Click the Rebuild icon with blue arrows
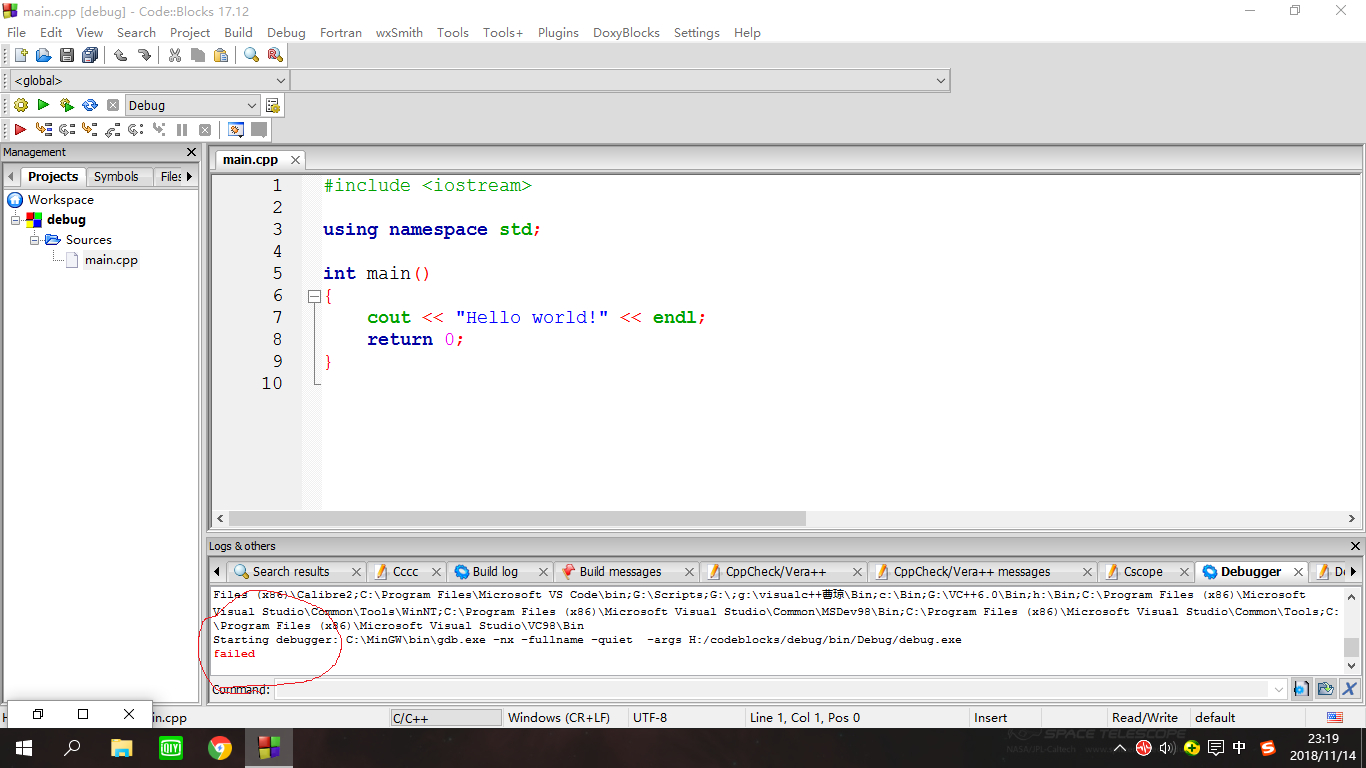 tap(89, 105)
